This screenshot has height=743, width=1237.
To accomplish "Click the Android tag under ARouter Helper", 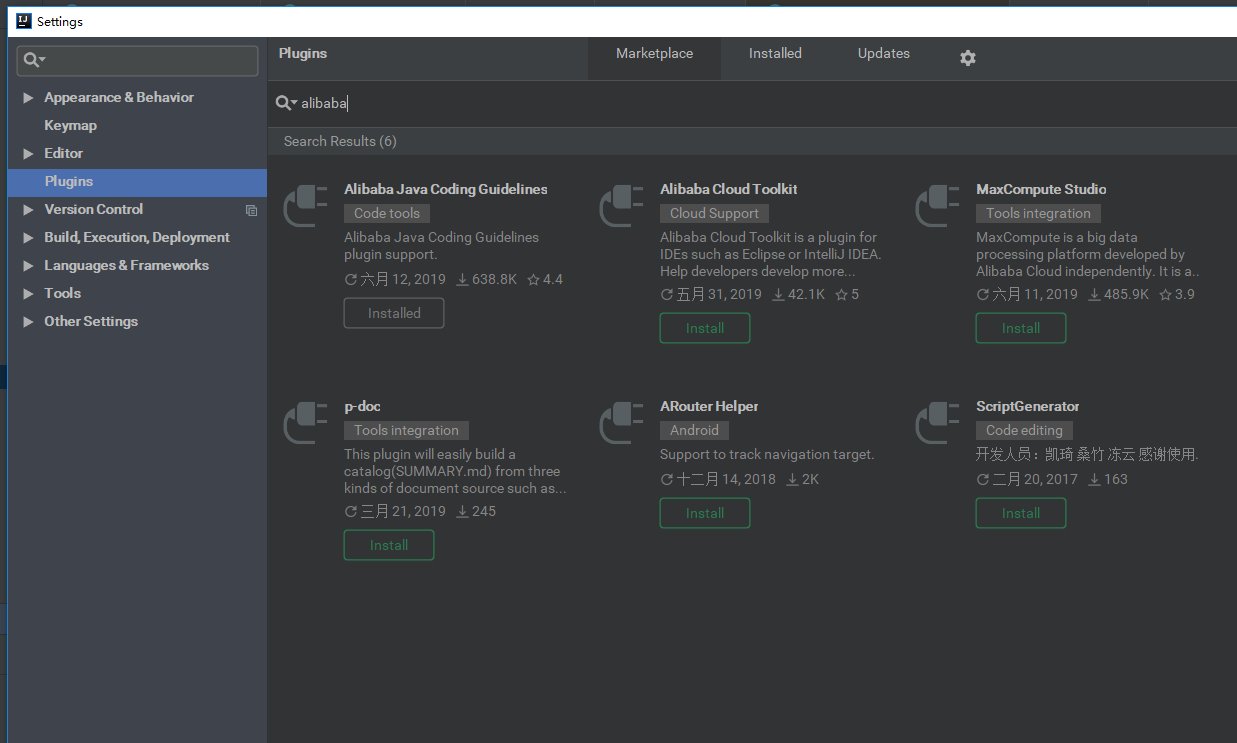I will [694, 430].
